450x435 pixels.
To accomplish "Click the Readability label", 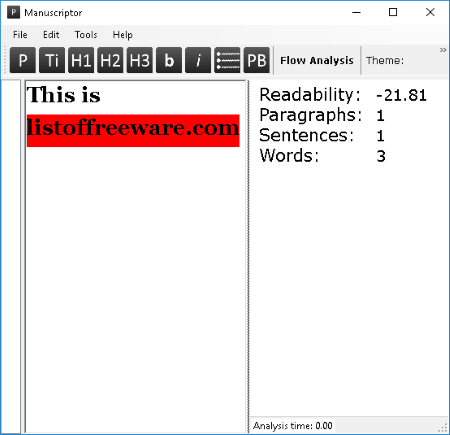I will coord(310,95).
